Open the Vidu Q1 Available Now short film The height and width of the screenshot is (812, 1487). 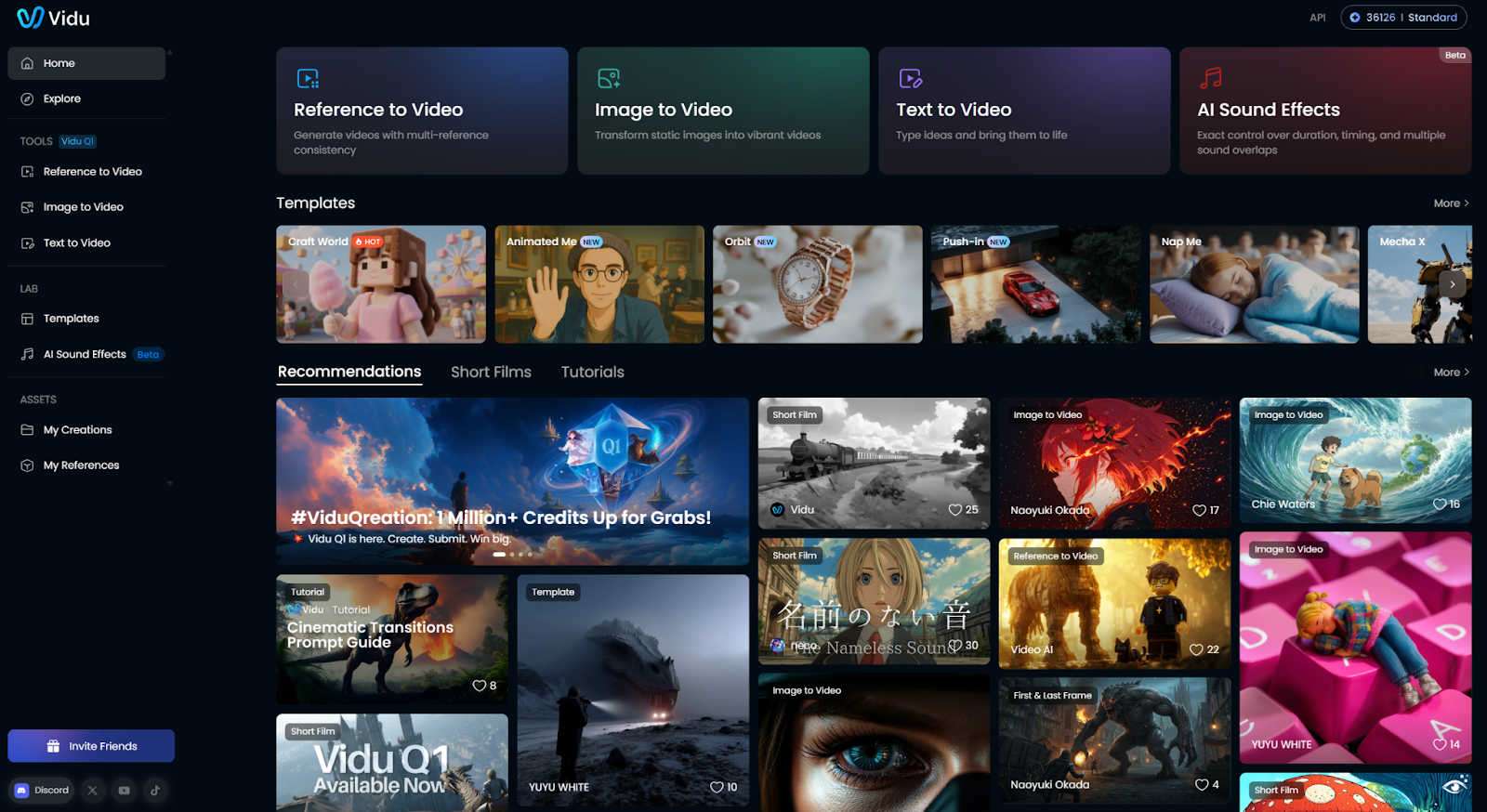pos(392,763)
